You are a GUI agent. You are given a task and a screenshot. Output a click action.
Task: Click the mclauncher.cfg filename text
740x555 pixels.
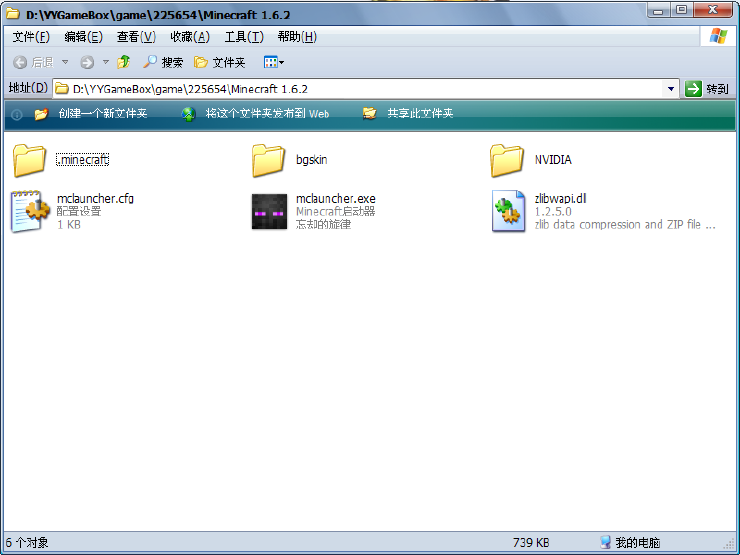pos(95,199)
